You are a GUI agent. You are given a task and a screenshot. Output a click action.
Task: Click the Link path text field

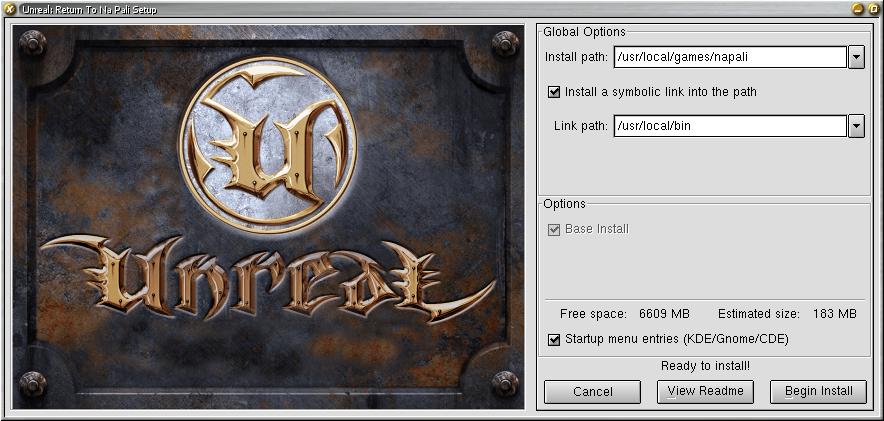pyautogui.click(x=730, y=126)
